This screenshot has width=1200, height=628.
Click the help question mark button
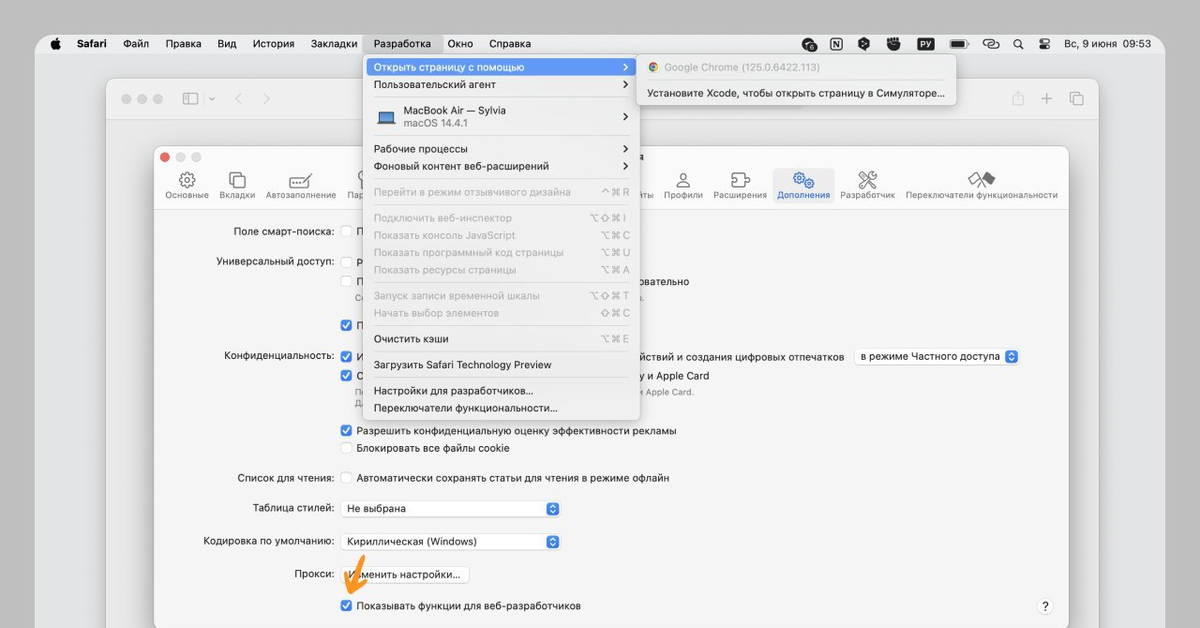[1045, 606]
